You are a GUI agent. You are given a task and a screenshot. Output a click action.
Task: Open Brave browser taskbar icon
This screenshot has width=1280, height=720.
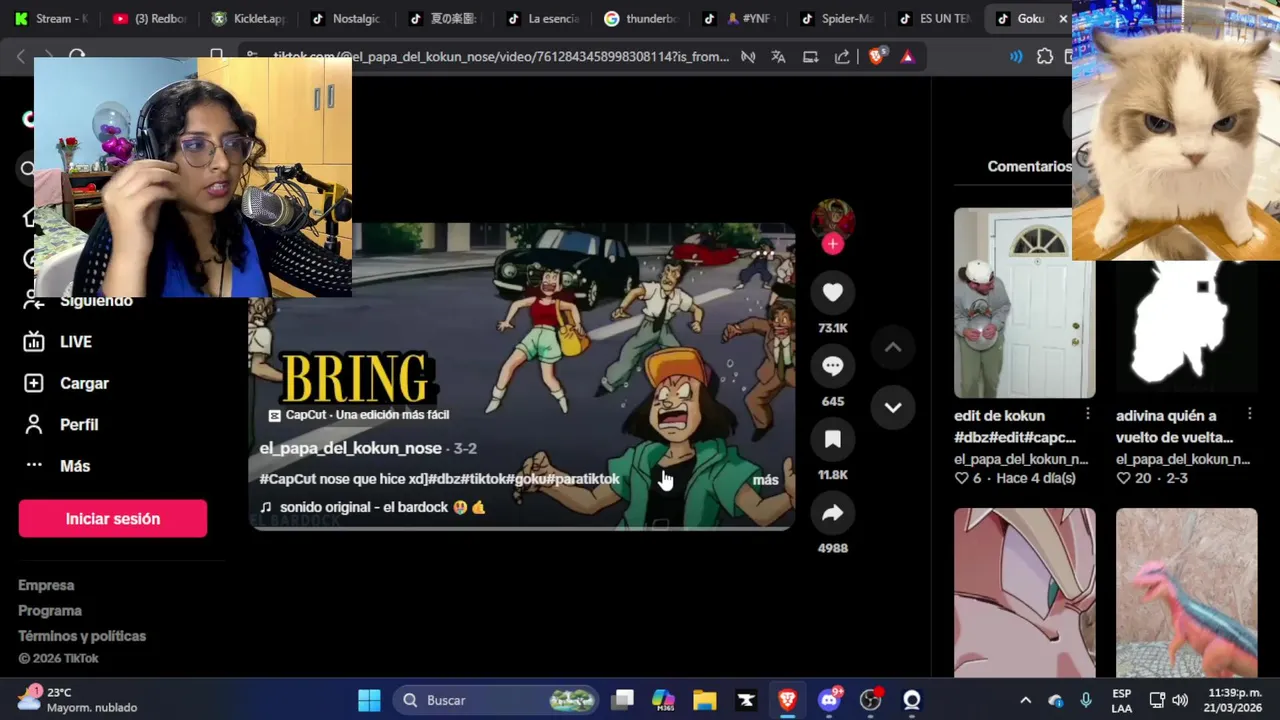pyautogui.click(x=787, y=700)
